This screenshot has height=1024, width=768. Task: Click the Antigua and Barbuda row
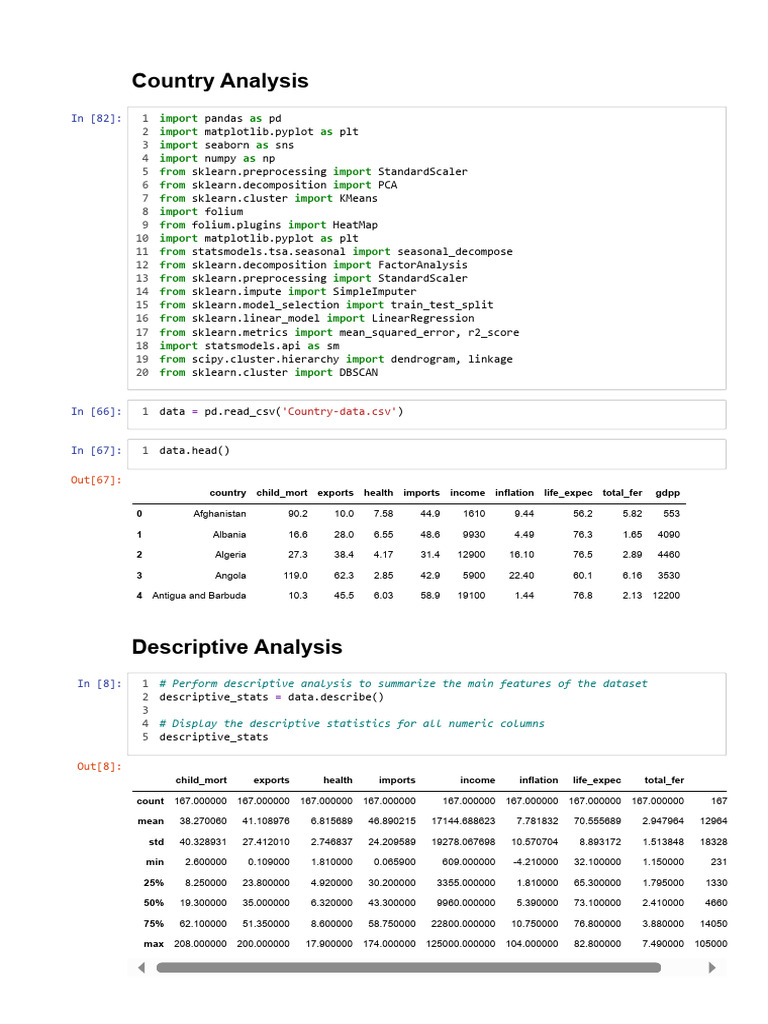point(409,596)
